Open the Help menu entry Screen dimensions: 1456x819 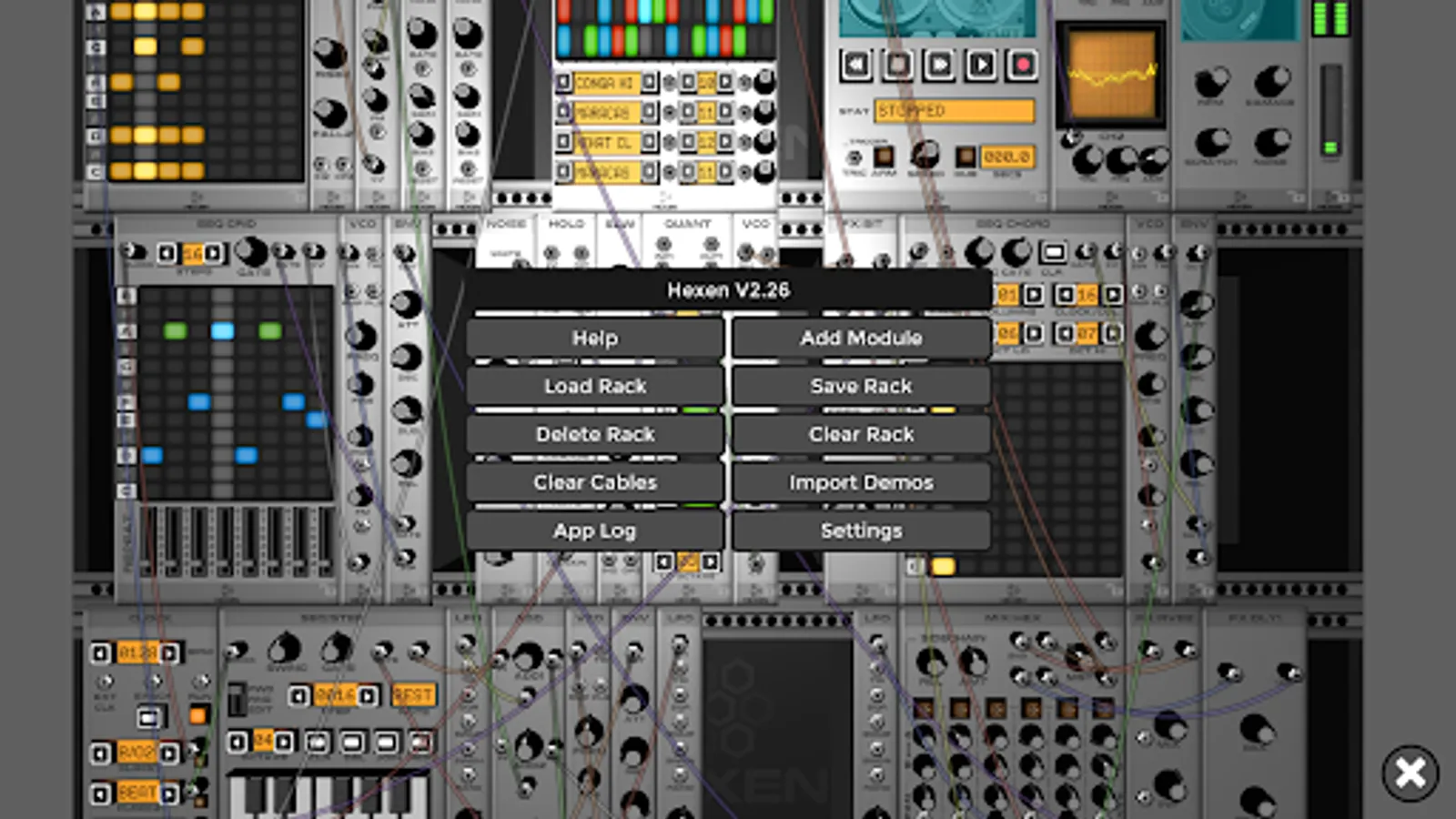pyautogui.click(x=595, y=338)
